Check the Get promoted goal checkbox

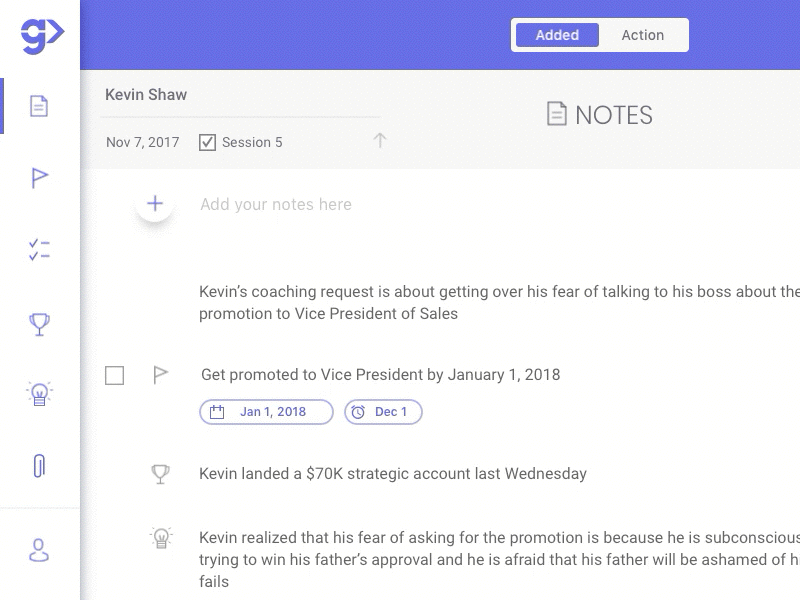point(115,375)
